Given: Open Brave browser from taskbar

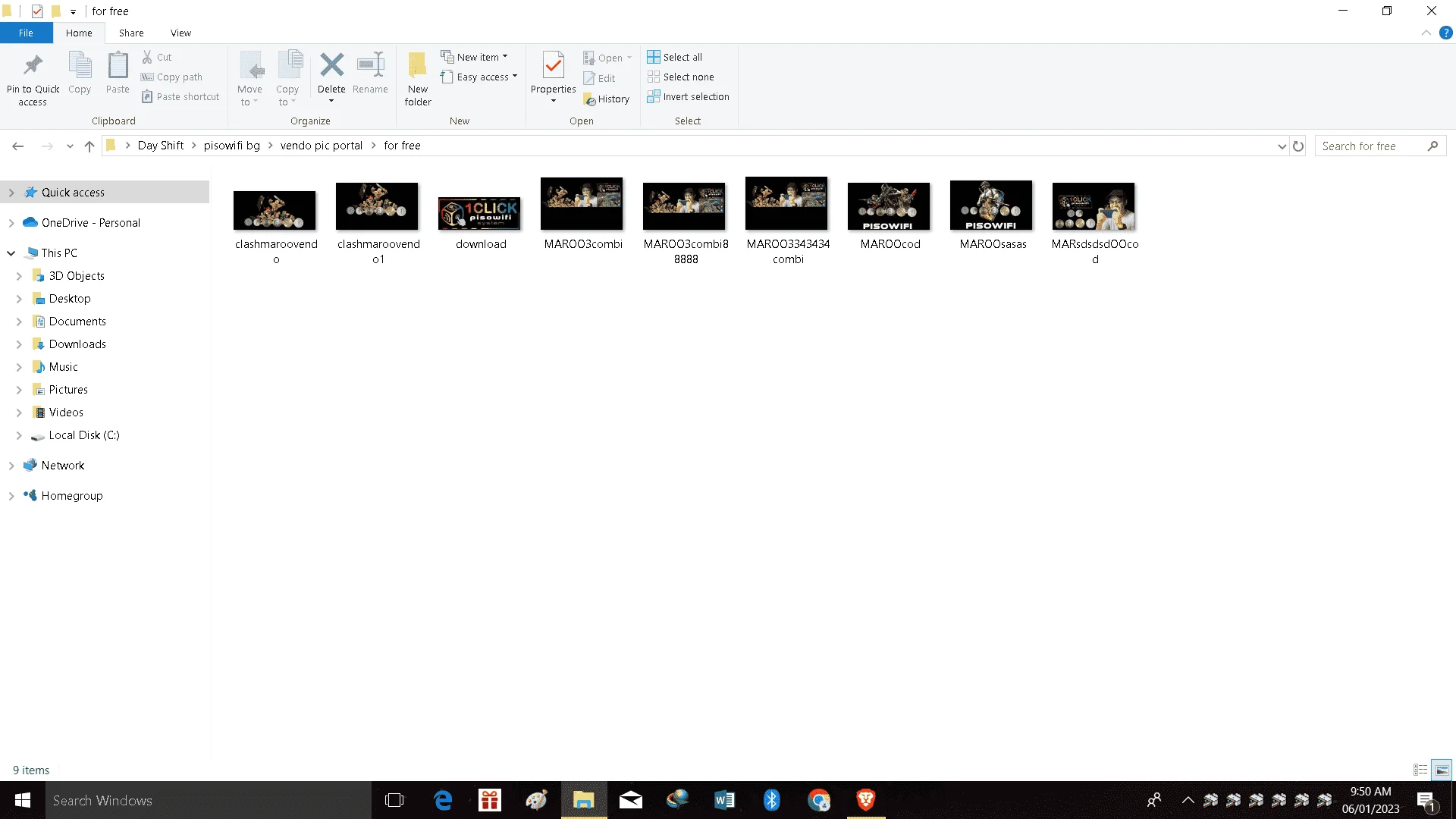Looking at the screenshot, I should click(x=865, y=800).
